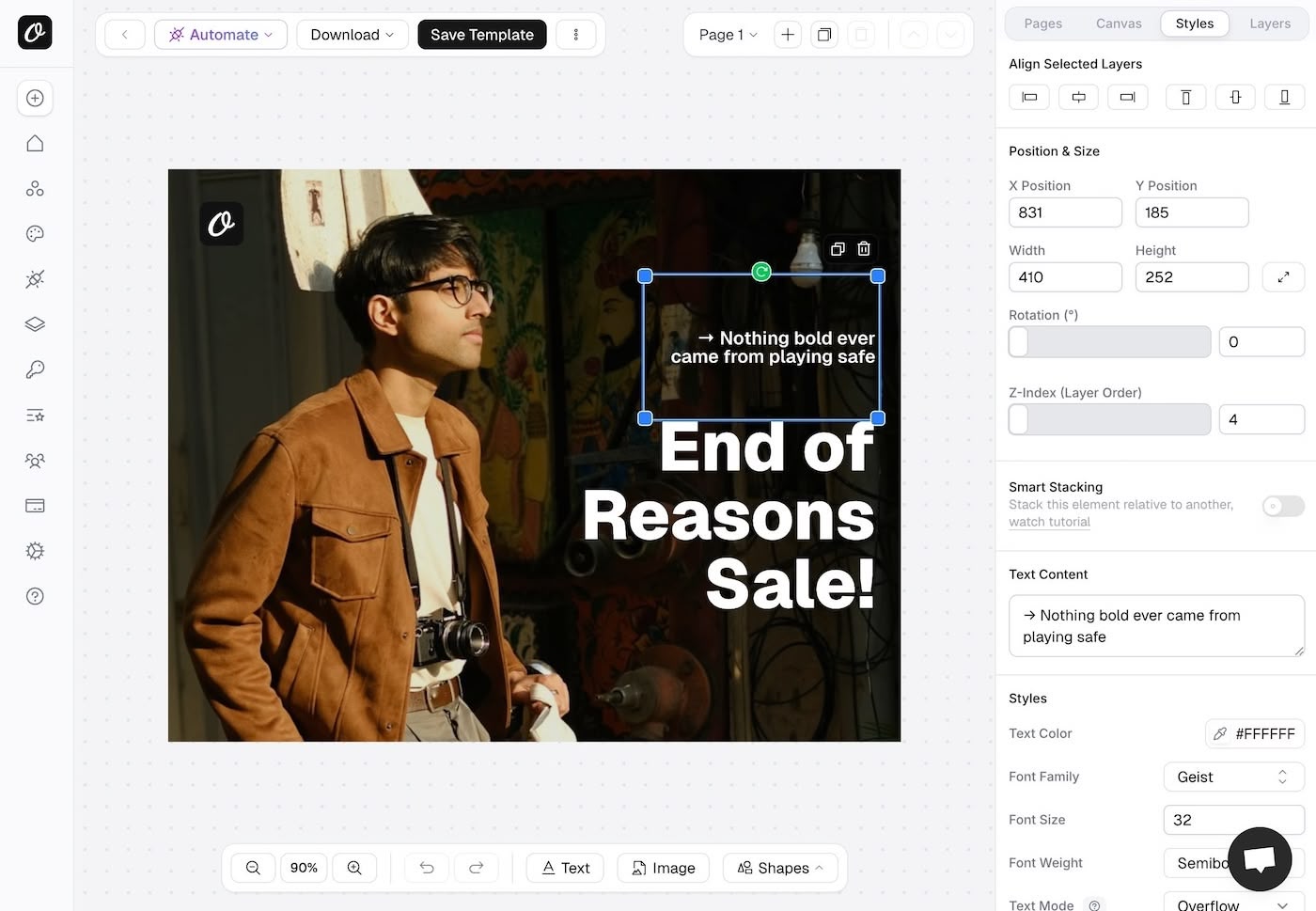Screen dimensions: 1316x911
Task: Click the duplicate layer icon above selection
Action: (838, 249)
